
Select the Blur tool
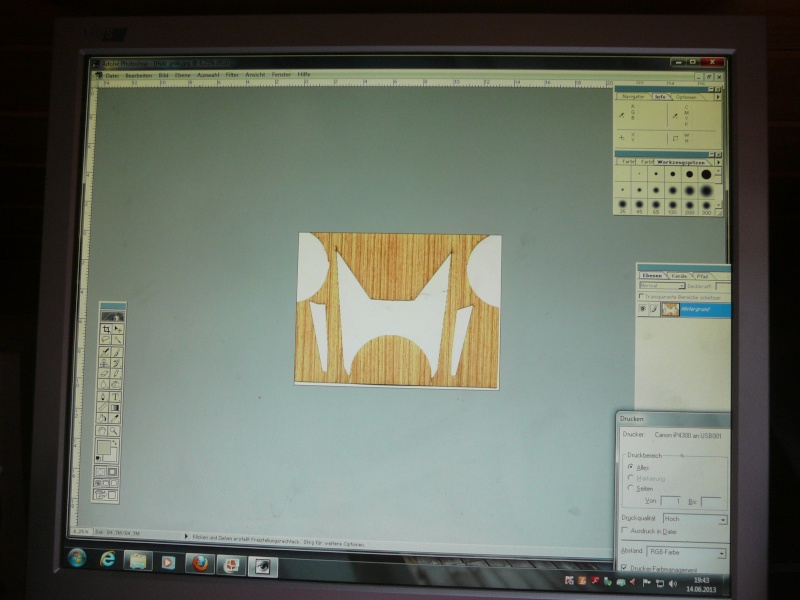point(104,384)
